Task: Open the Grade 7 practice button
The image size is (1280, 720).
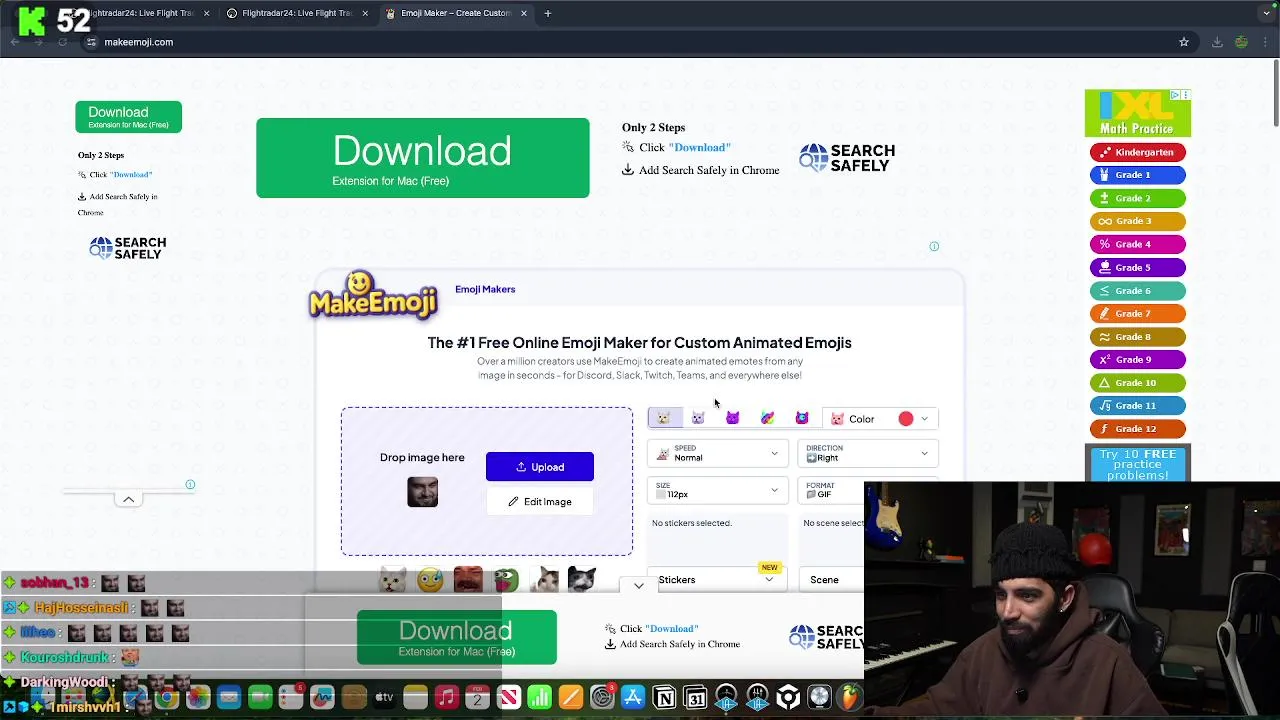Action: point(1138,313)
